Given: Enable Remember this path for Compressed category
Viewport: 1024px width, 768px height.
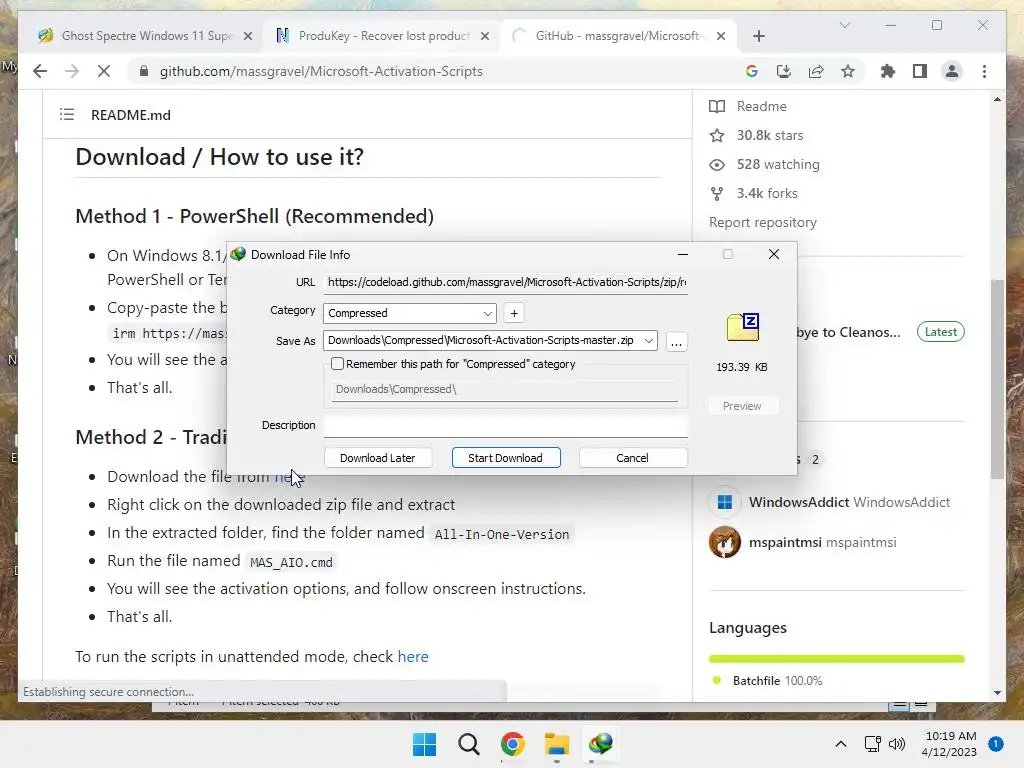Looking at the screenshot, I should 337,364.
